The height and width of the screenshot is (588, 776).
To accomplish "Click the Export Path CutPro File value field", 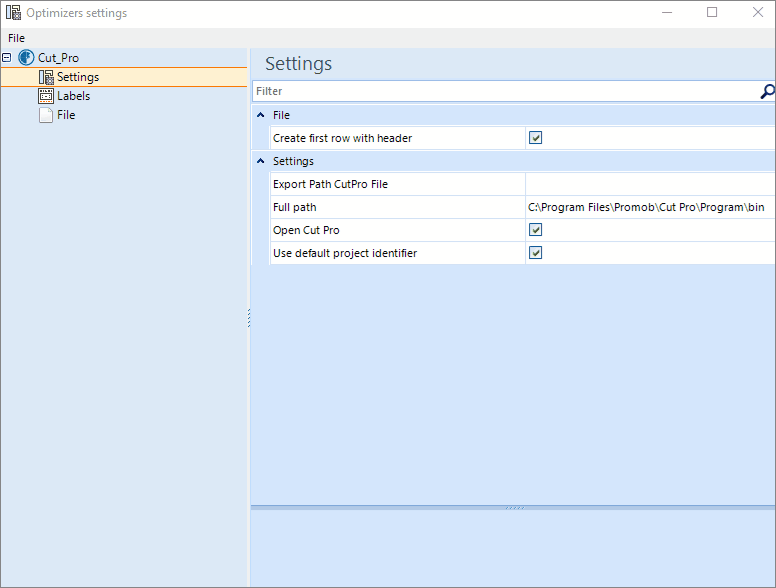I will 650,184.
